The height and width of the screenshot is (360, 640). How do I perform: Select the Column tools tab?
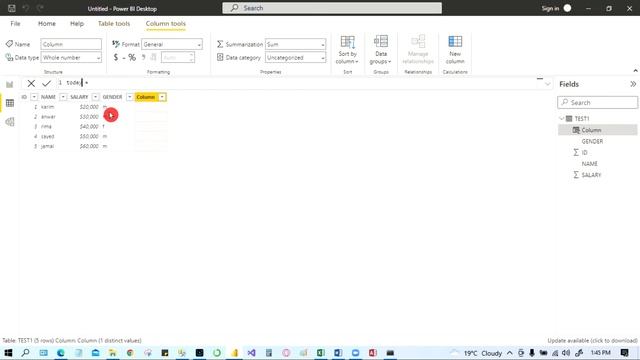pos(166,24)
